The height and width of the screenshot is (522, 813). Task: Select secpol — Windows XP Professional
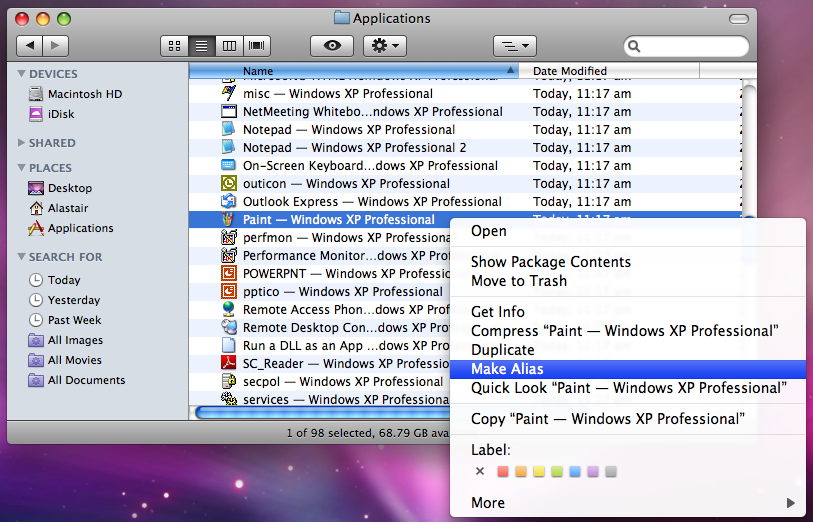[319, 382]
